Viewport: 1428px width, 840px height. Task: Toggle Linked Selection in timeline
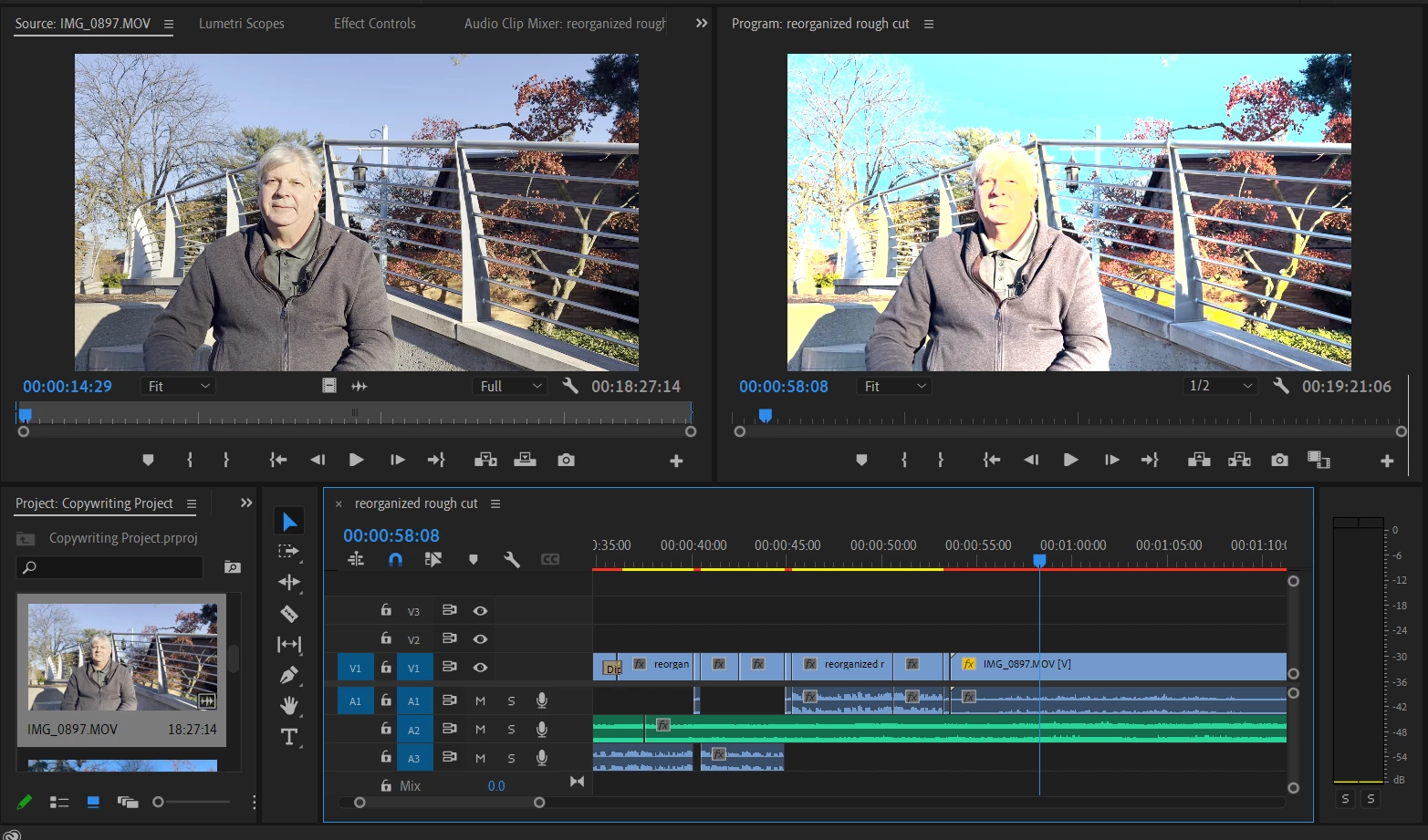point(433,559)
